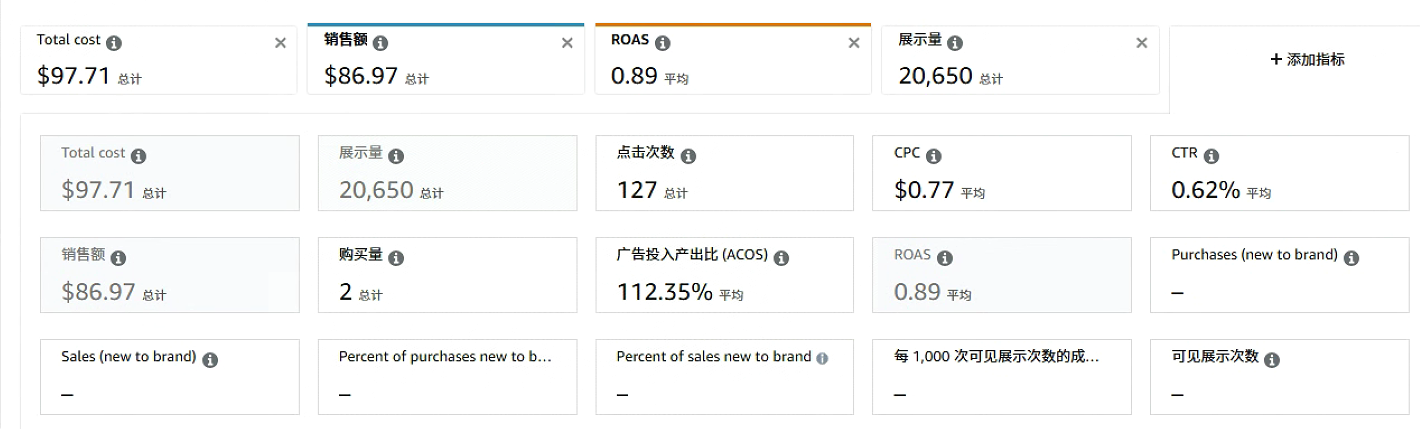The height and width of the screenshot is (429, 1420).
Task: Close the 展示量 card in the top row
Action: (1141, 43)
